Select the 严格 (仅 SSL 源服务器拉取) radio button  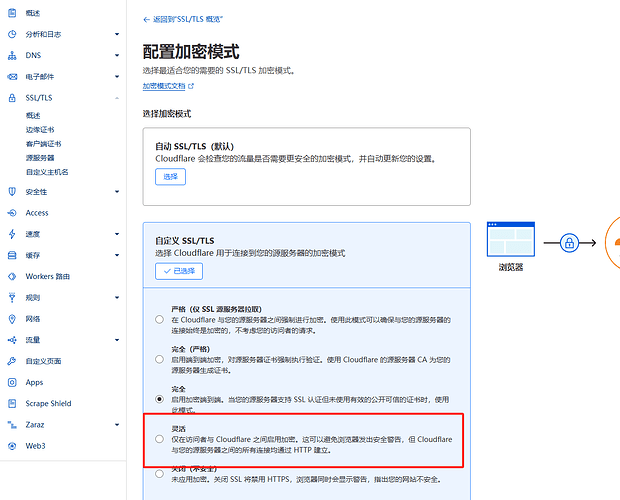pos(159,319)
